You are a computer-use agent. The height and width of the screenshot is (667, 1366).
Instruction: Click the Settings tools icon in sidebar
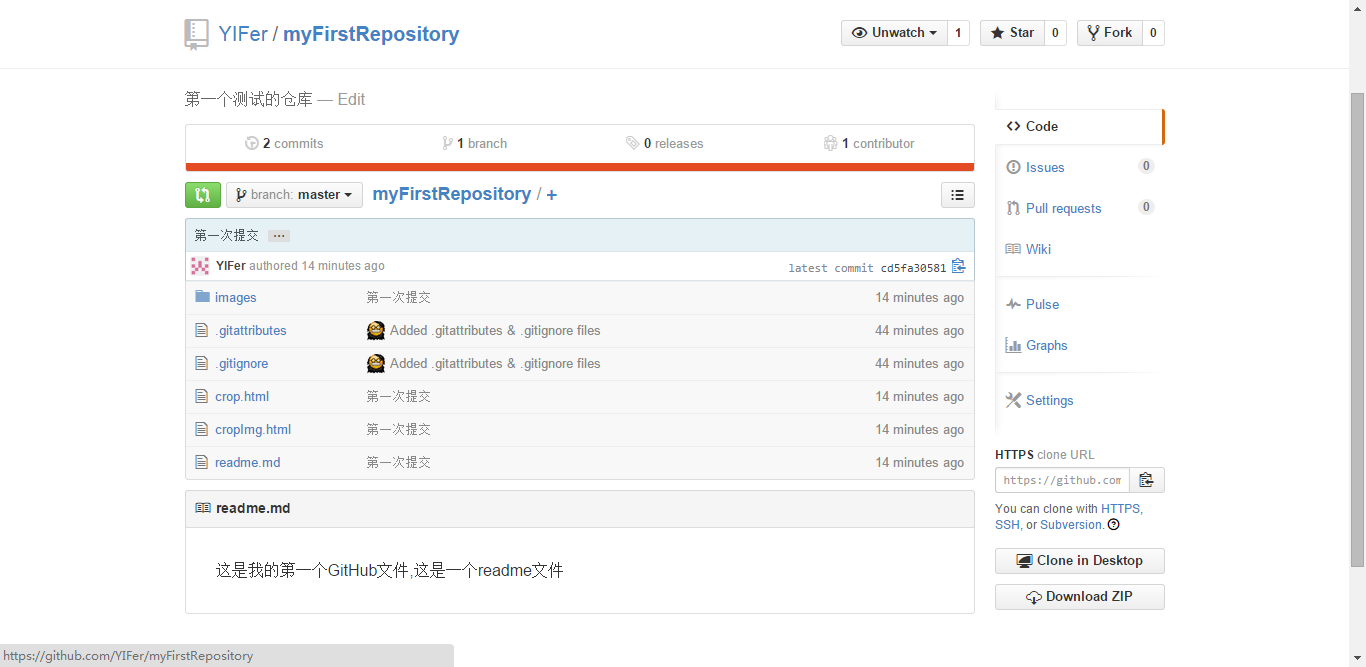(1013, 400)
